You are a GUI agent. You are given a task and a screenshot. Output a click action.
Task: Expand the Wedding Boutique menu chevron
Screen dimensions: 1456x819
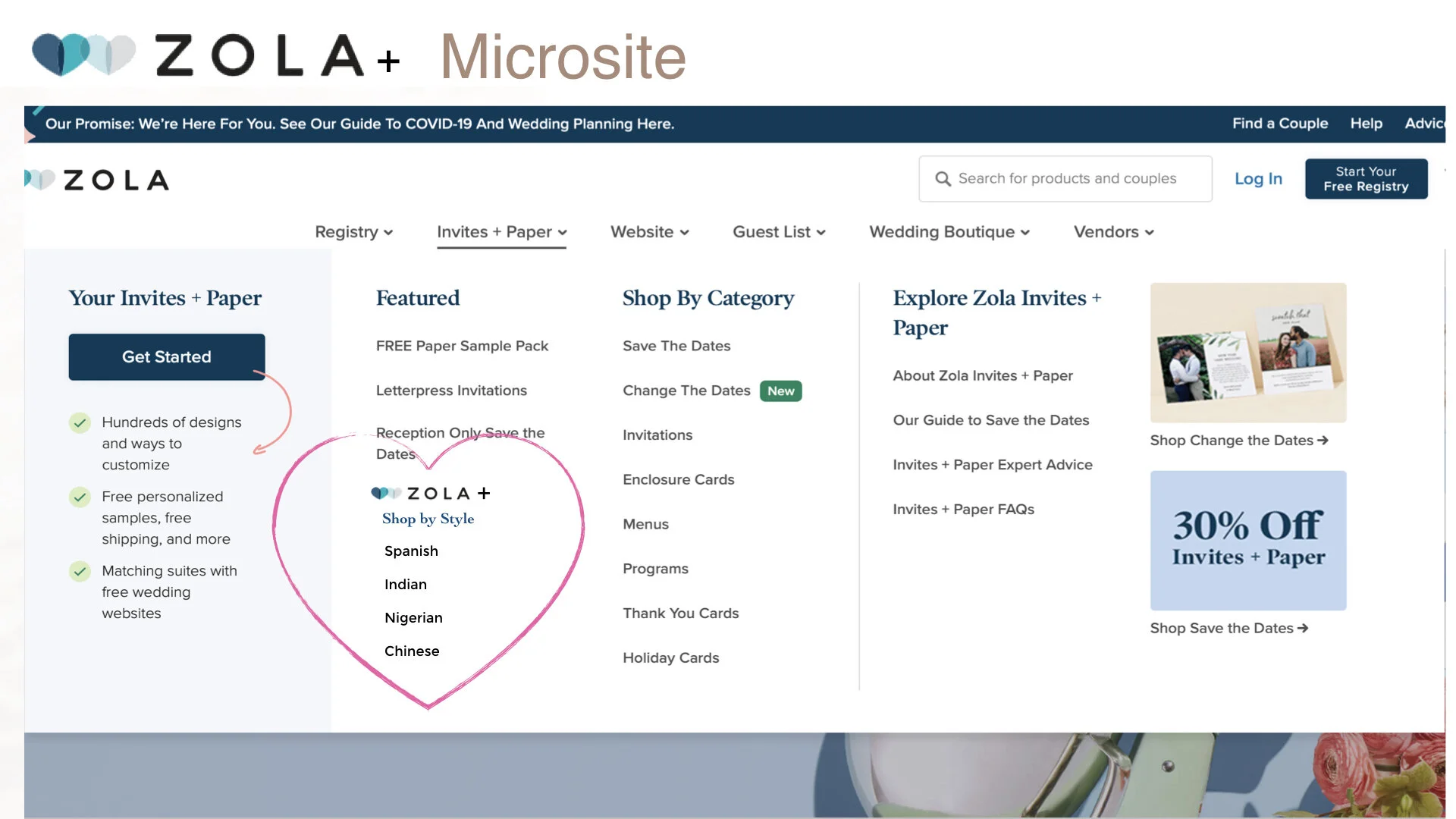tap(1025, 233)
